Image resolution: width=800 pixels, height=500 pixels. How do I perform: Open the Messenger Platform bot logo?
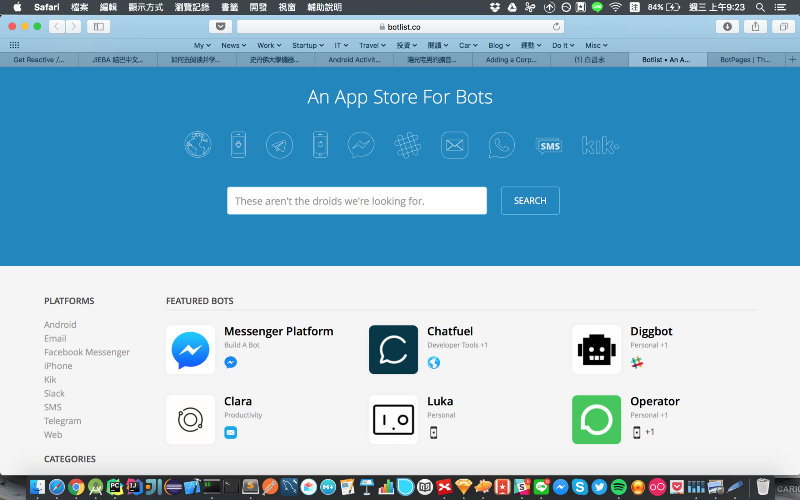pyautogui.click(x=190, y=349)
